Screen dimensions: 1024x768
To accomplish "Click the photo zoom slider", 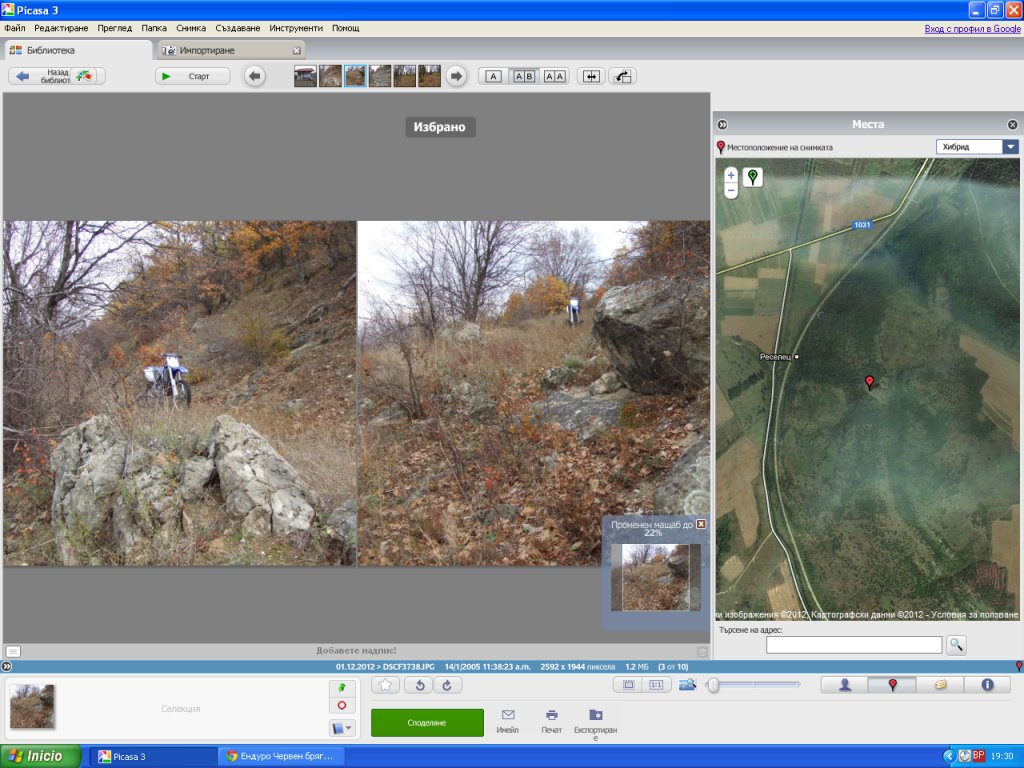I will tap(755, 685).
